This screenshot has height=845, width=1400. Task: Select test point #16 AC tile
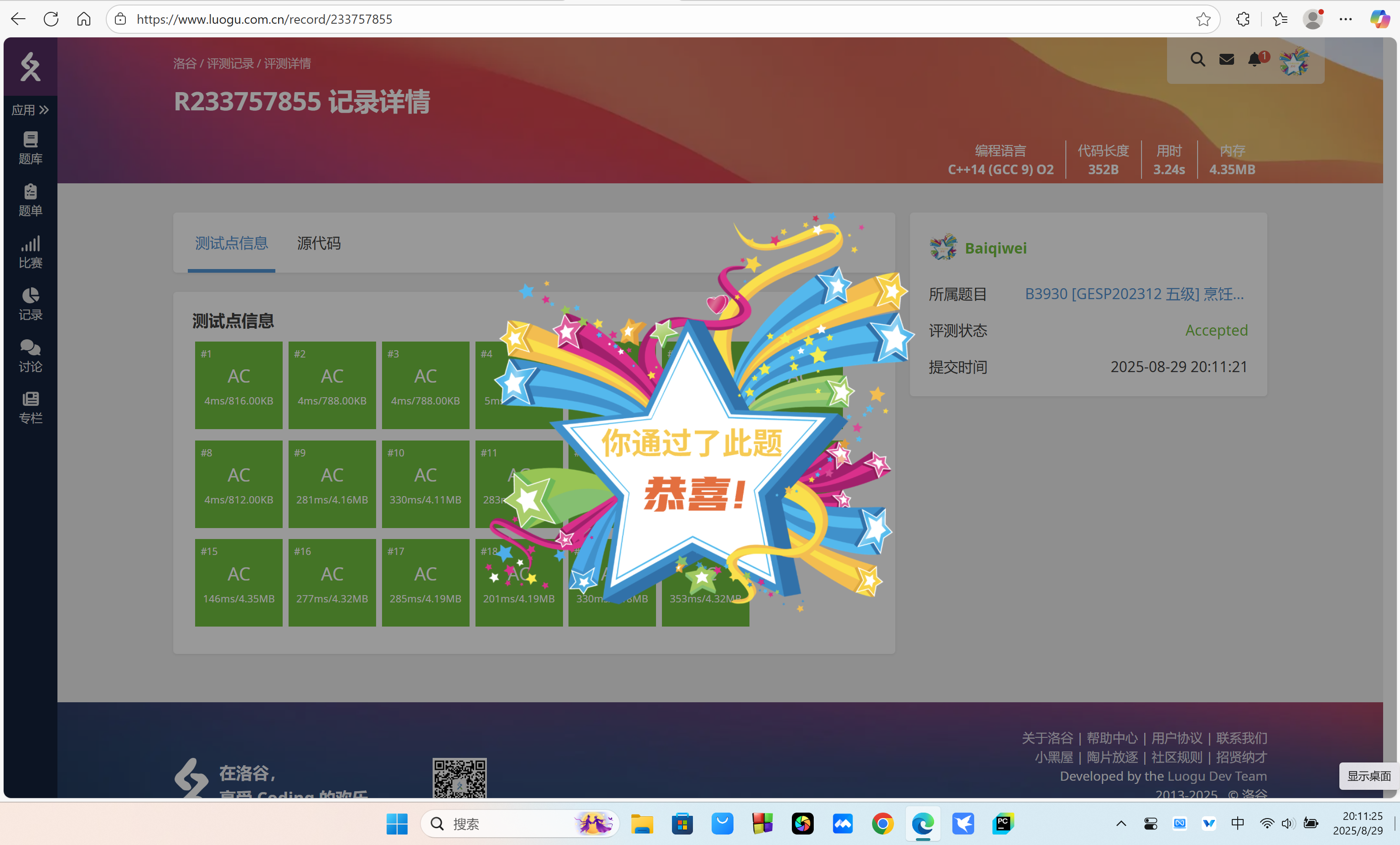(332, 582)
